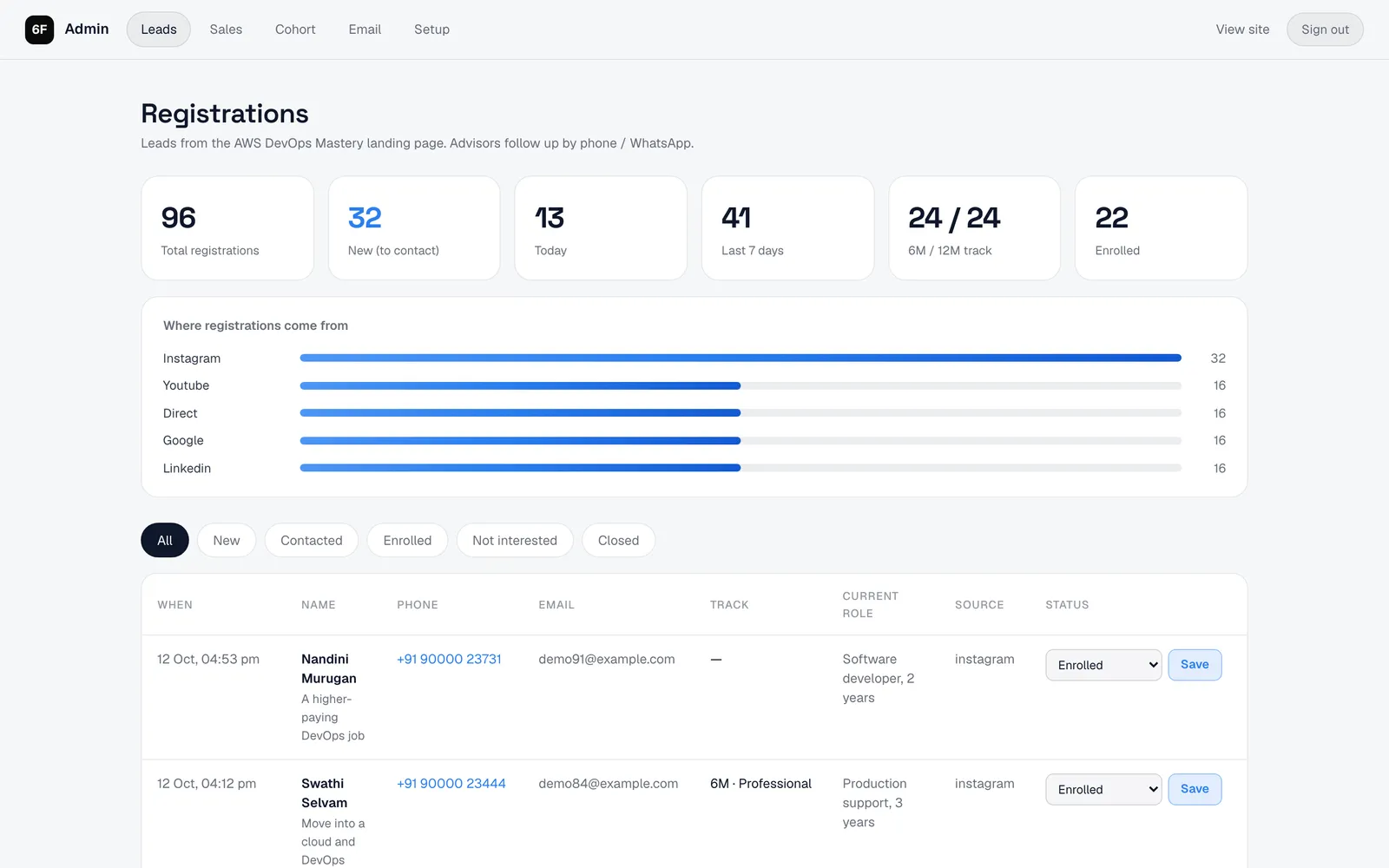The height and width of the screenshot is (868, 1389).
Task: Switch to the Cohort tab
Action: [x=295, y=30]
